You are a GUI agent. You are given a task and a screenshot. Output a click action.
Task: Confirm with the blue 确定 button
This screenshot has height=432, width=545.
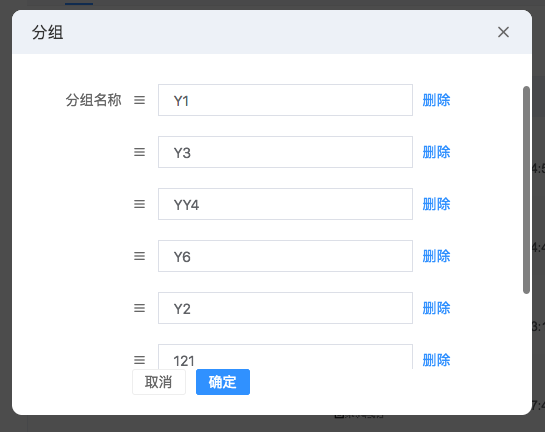223,382
